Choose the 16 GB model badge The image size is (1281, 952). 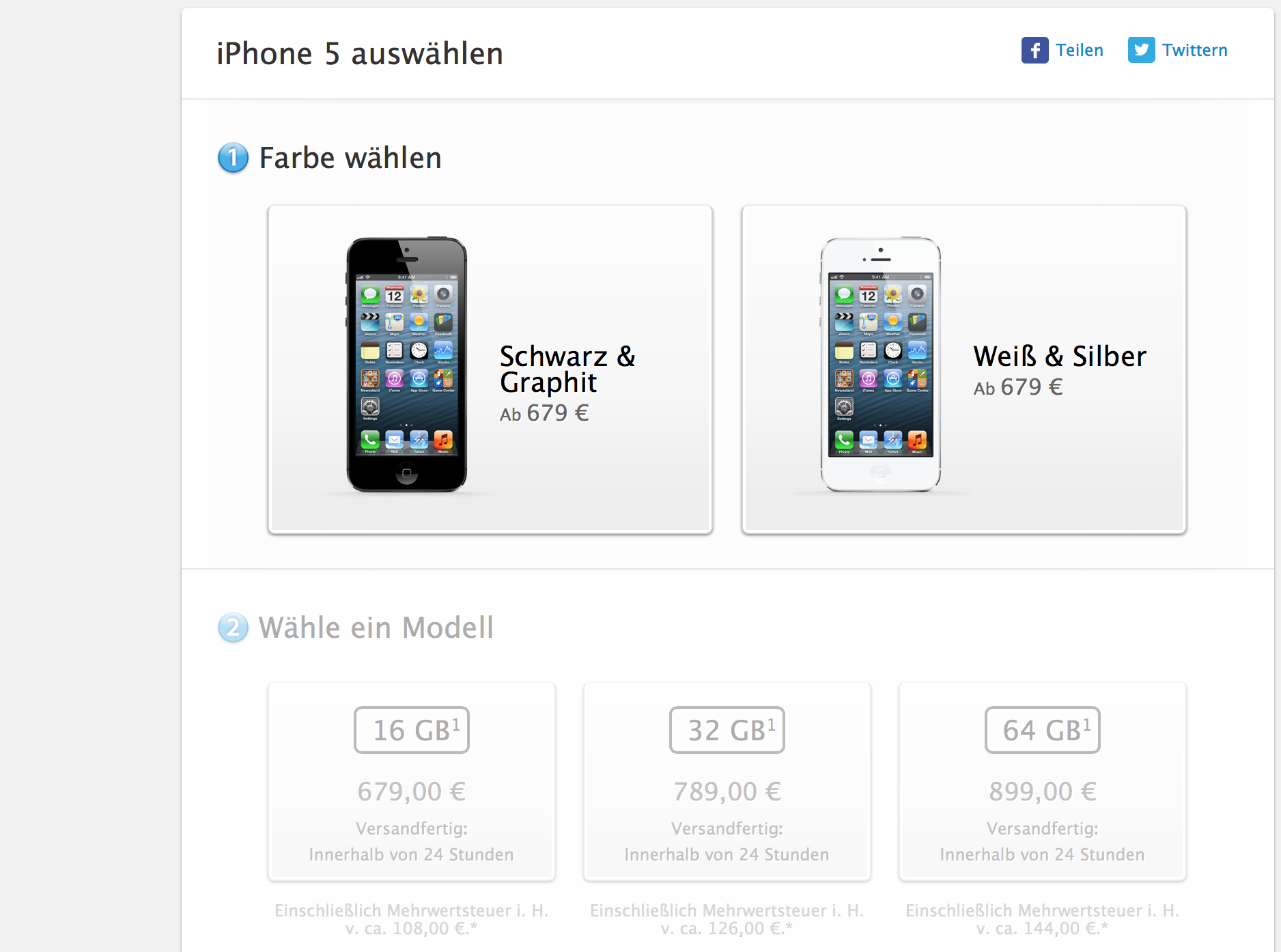[412, 730]
